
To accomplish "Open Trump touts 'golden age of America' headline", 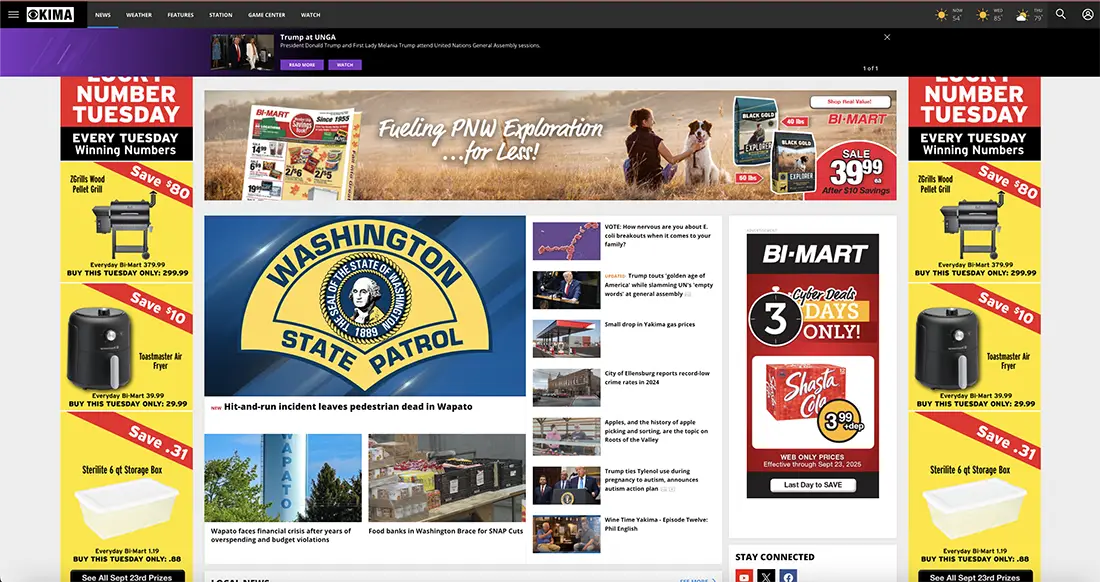I will point(659,285).
